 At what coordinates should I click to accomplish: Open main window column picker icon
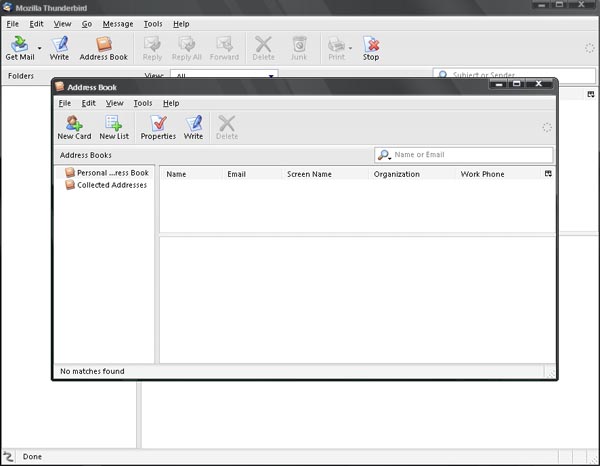591,94
